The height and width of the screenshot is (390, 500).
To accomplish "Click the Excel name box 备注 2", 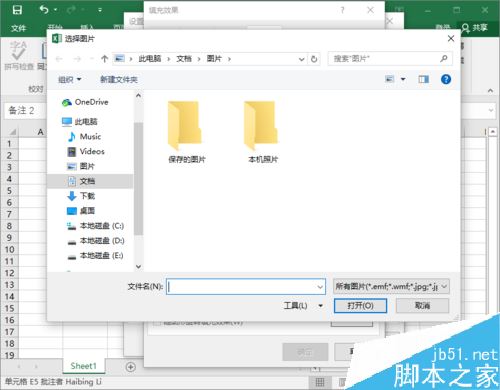I will point(25,110).
